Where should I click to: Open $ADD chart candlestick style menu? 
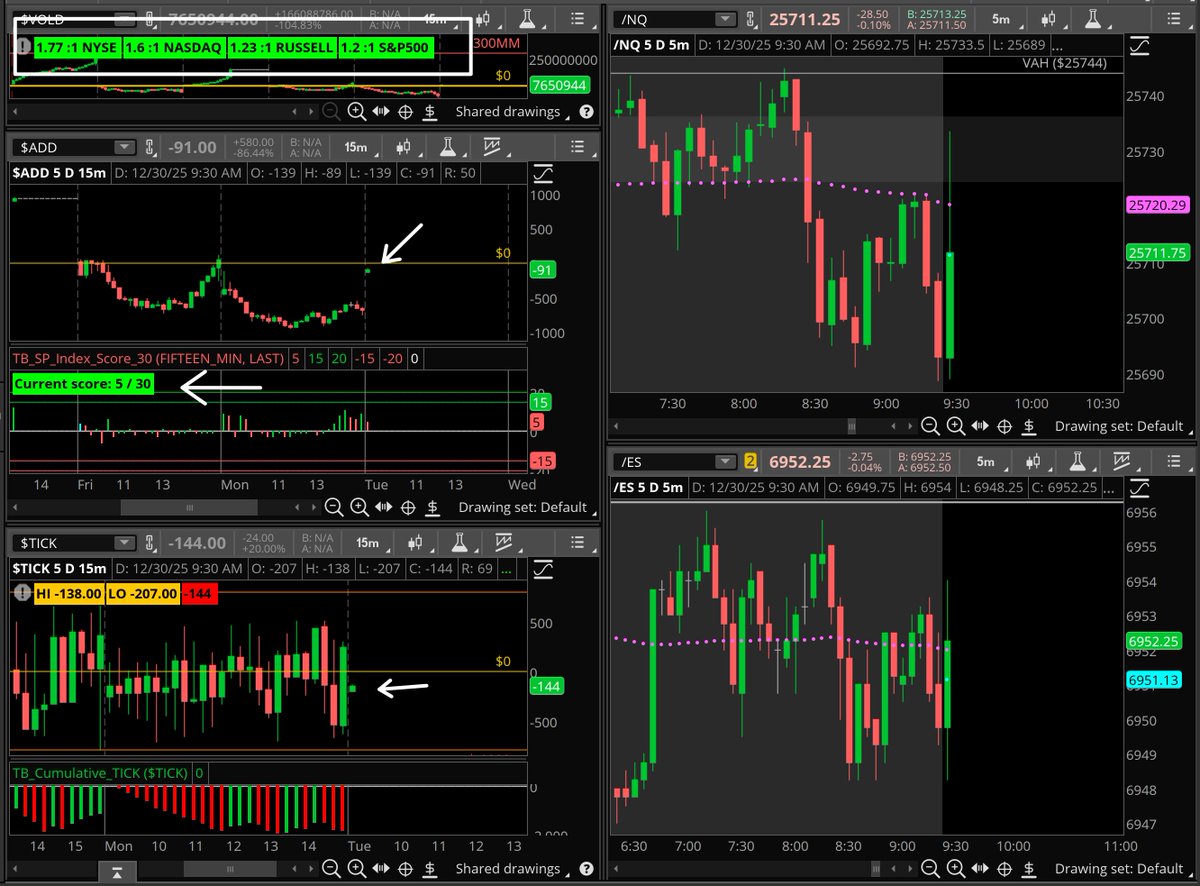(x=404, y=147)
